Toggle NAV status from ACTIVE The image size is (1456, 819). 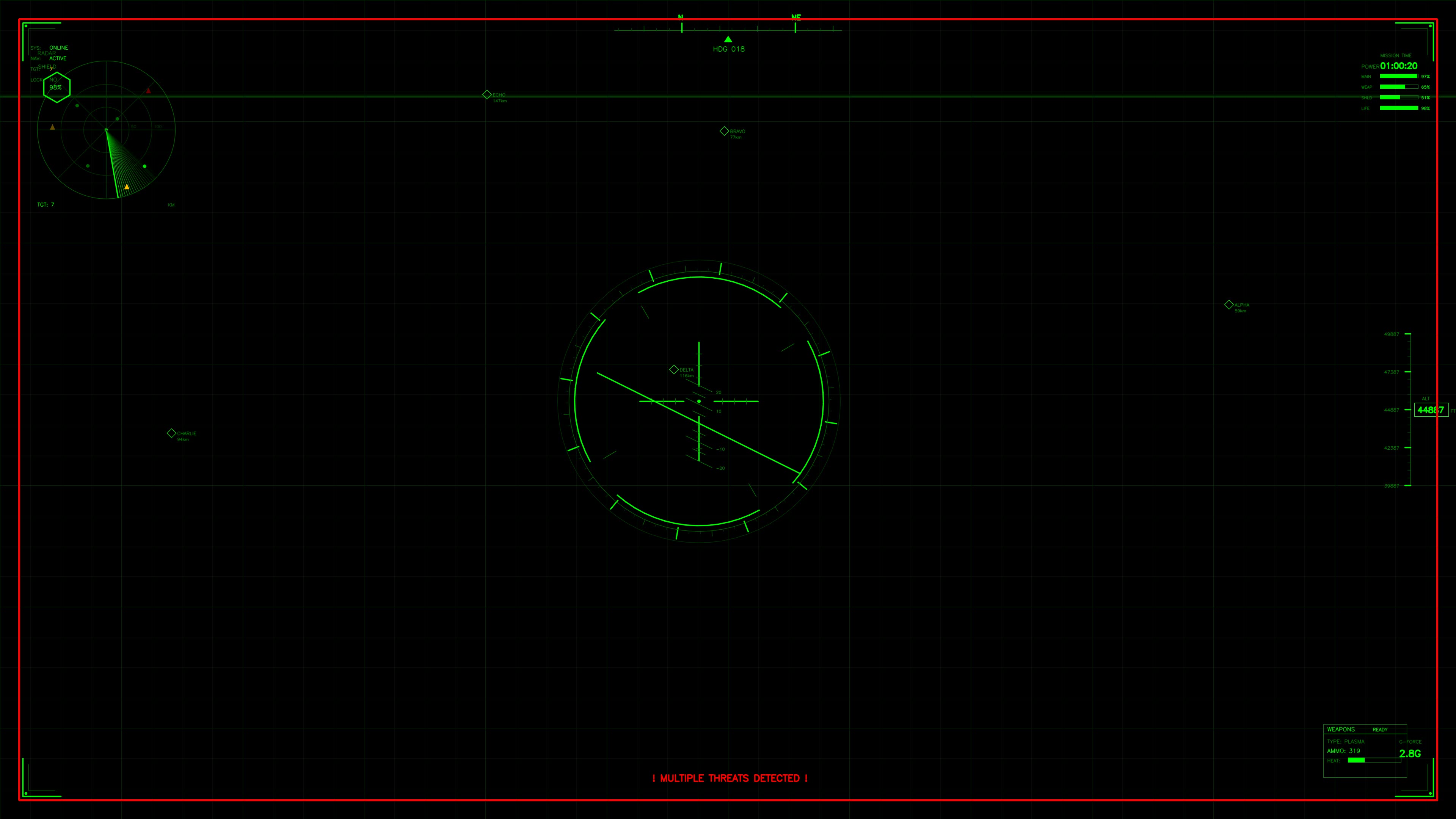[58, 58]
